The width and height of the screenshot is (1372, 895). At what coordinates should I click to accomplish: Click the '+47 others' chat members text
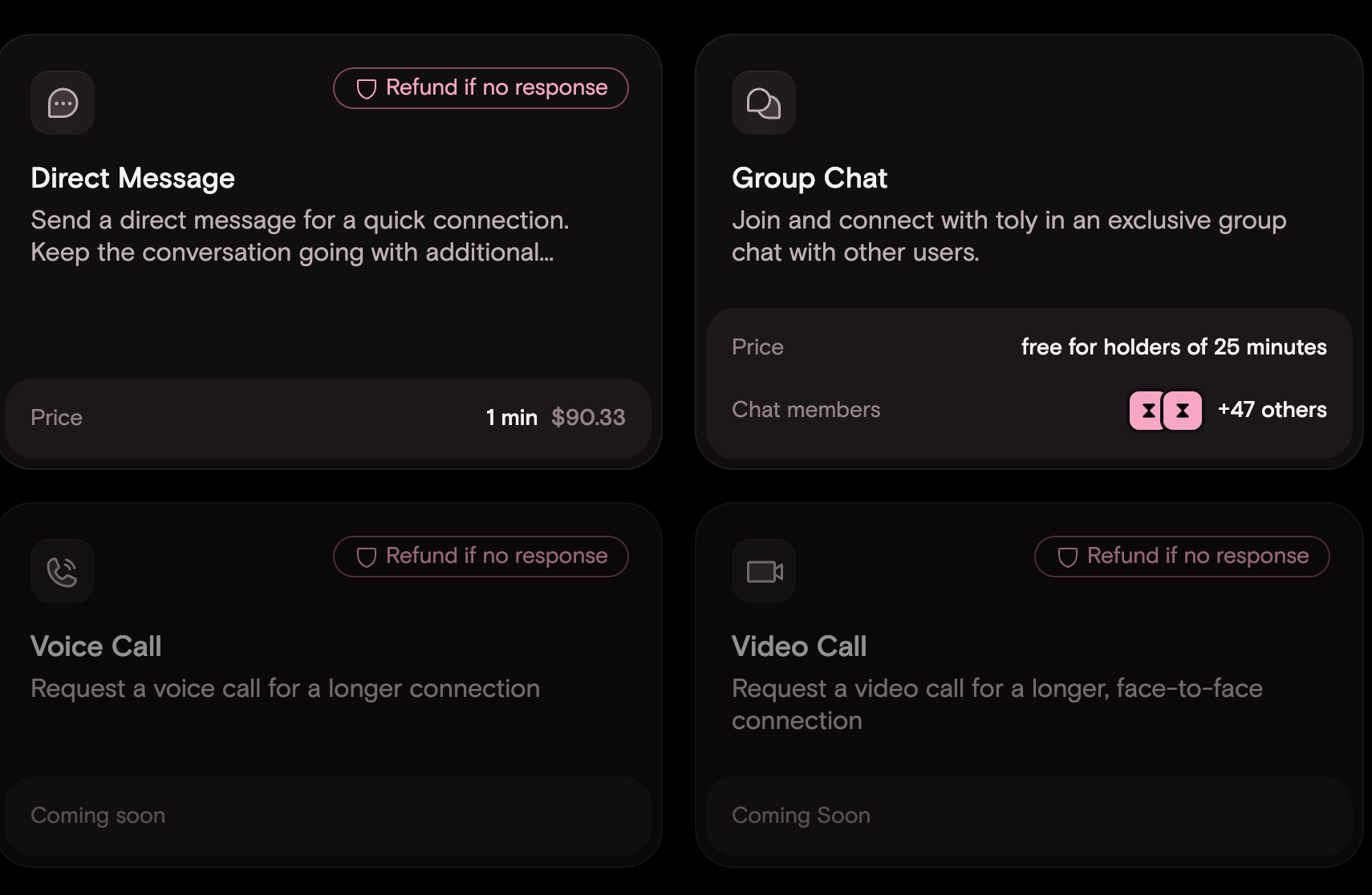tap(1272, 410)
